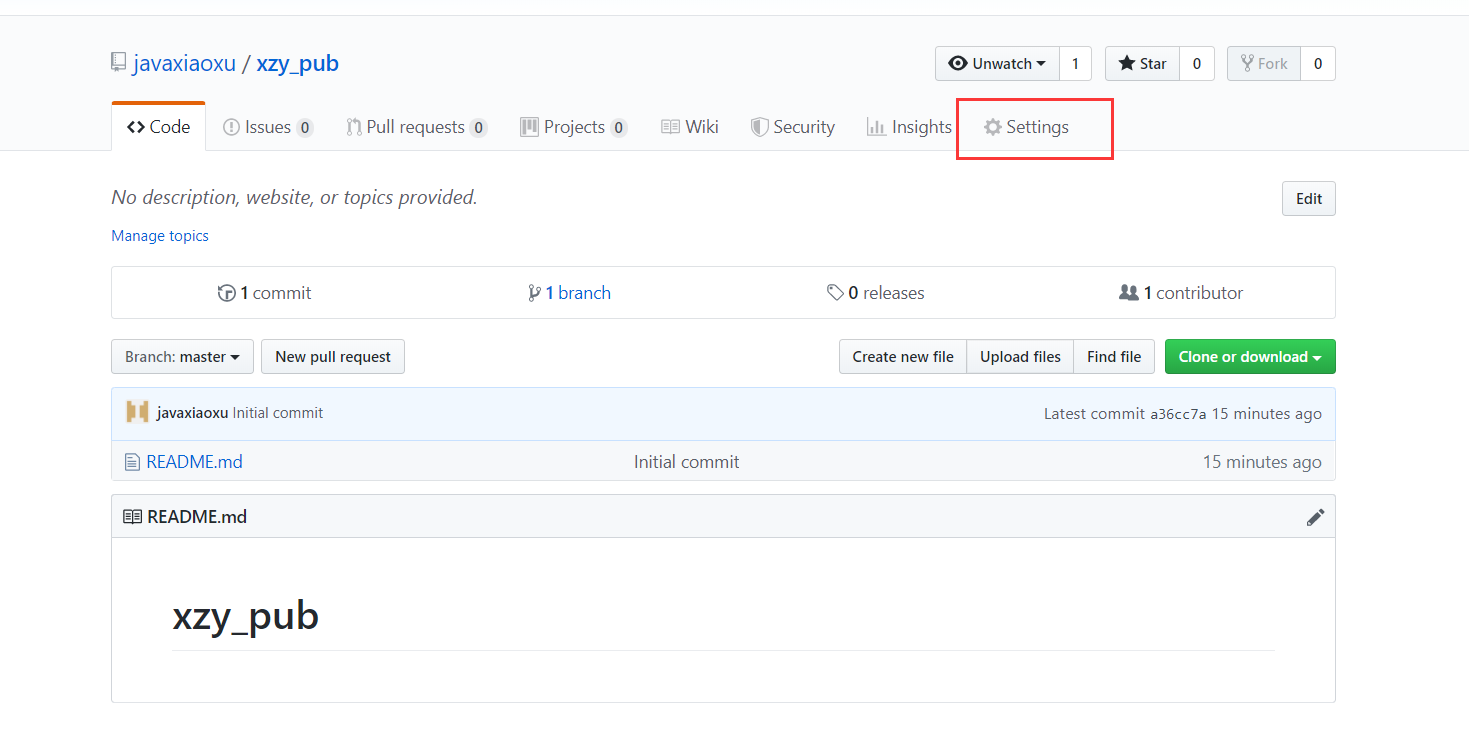Open the javaxiaoxu owner link

[x=184, y=63]
